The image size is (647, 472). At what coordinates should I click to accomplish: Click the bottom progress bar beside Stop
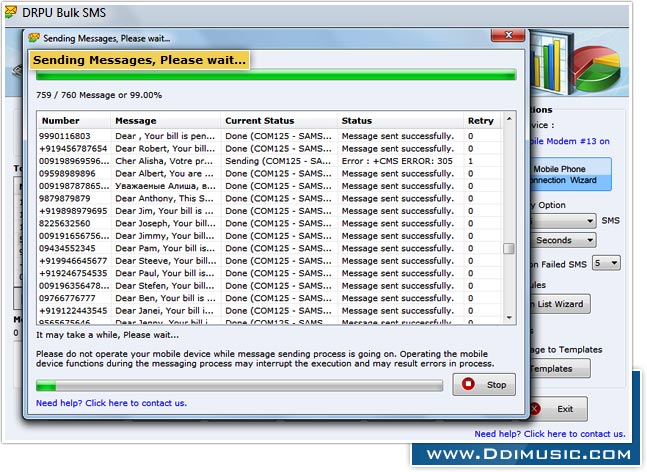click(239, 386)
